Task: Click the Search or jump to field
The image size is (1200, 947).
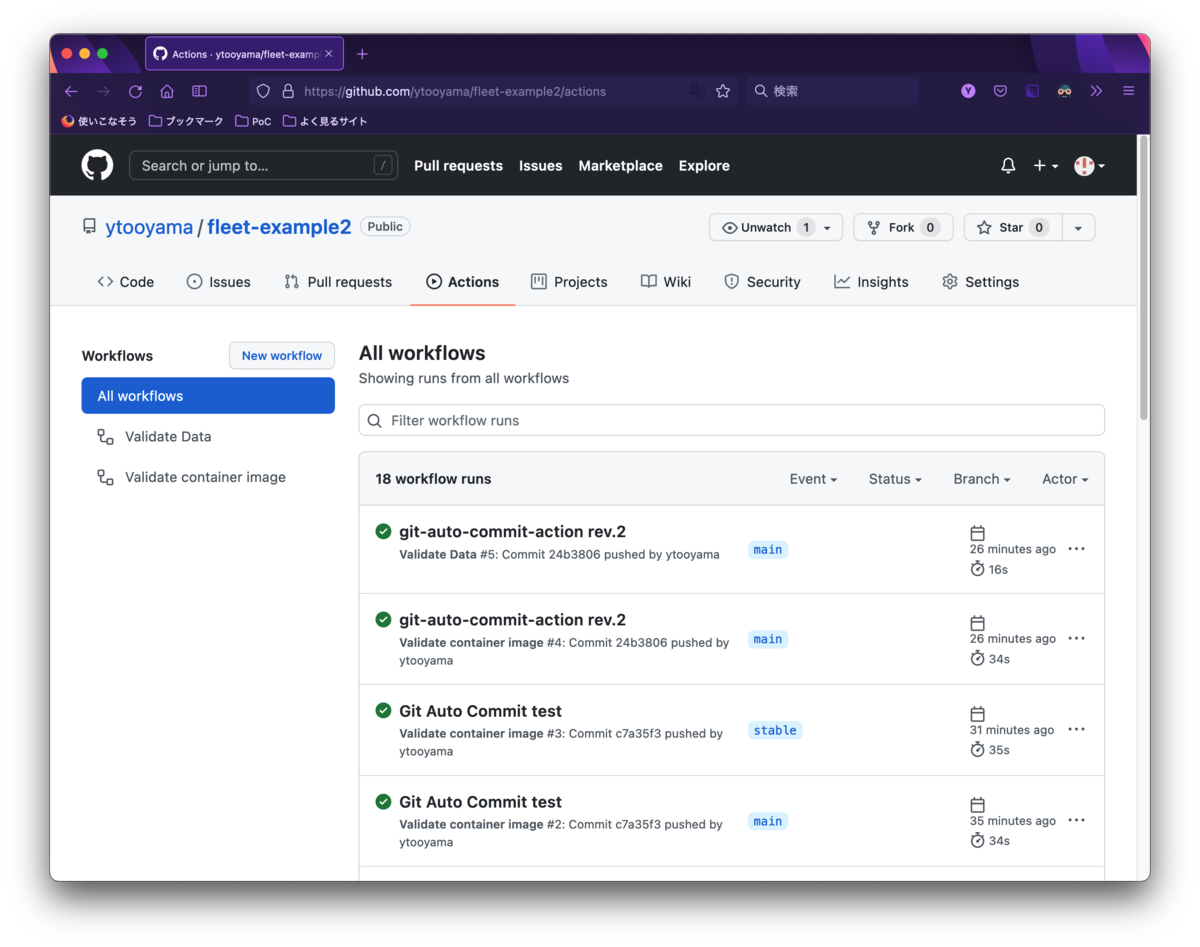Action: (264, 166)
